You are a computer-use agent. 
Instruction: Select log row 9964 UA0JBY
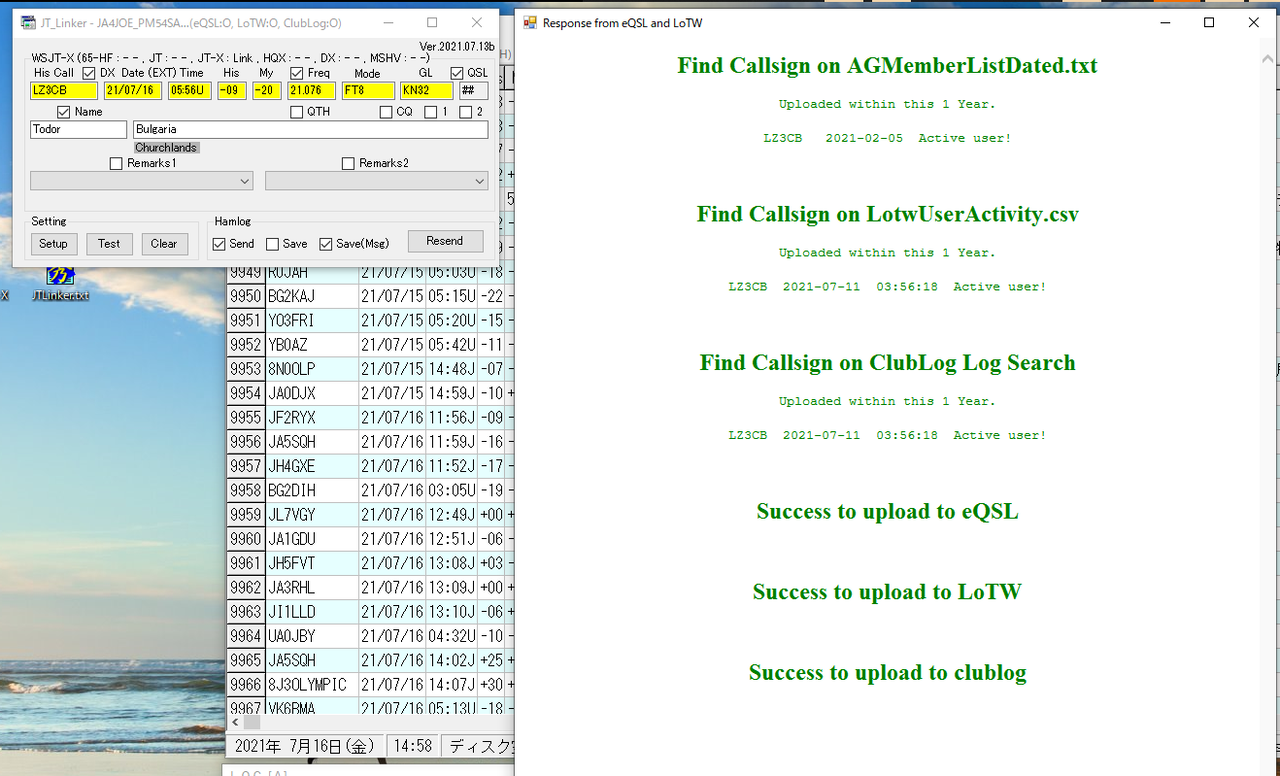[370, 636]
